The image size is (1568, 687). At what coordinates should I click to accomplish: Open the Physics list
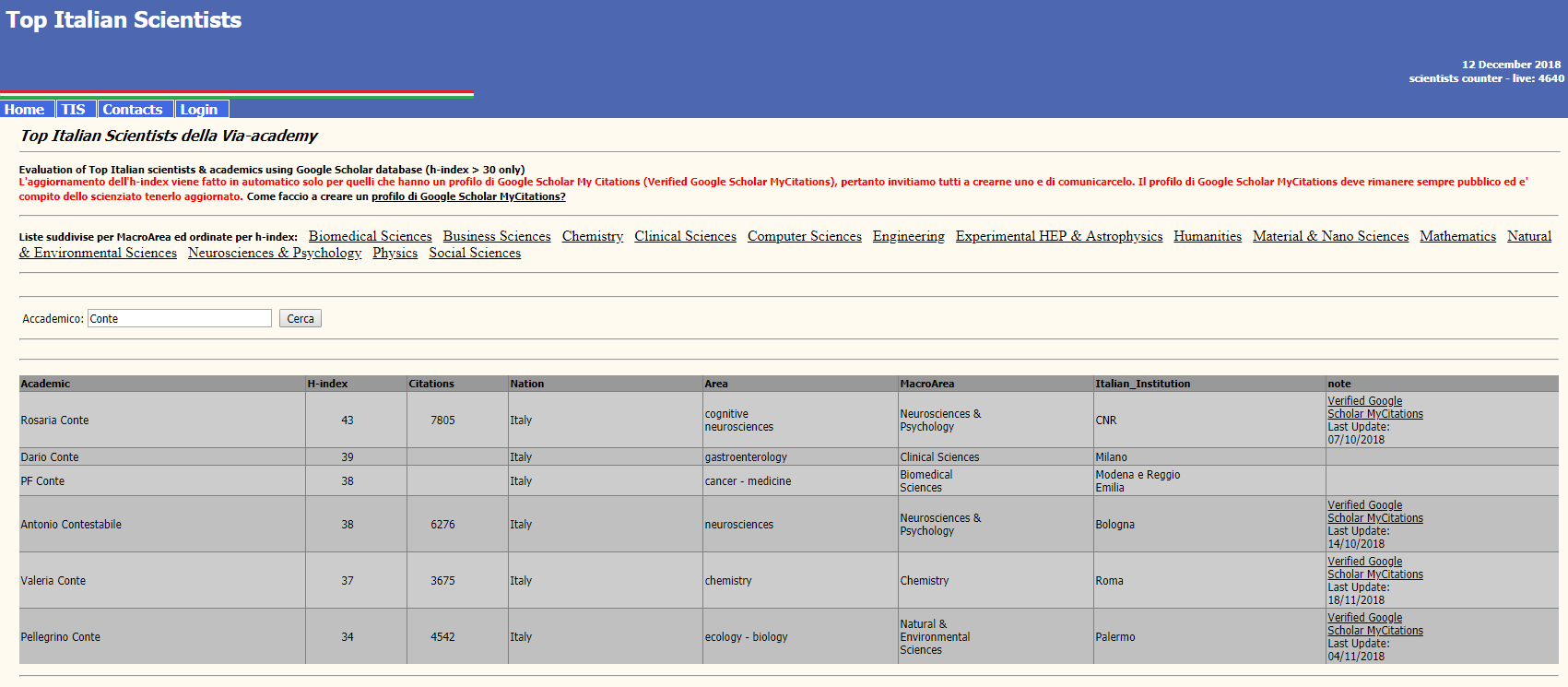[x=395, y=253]
